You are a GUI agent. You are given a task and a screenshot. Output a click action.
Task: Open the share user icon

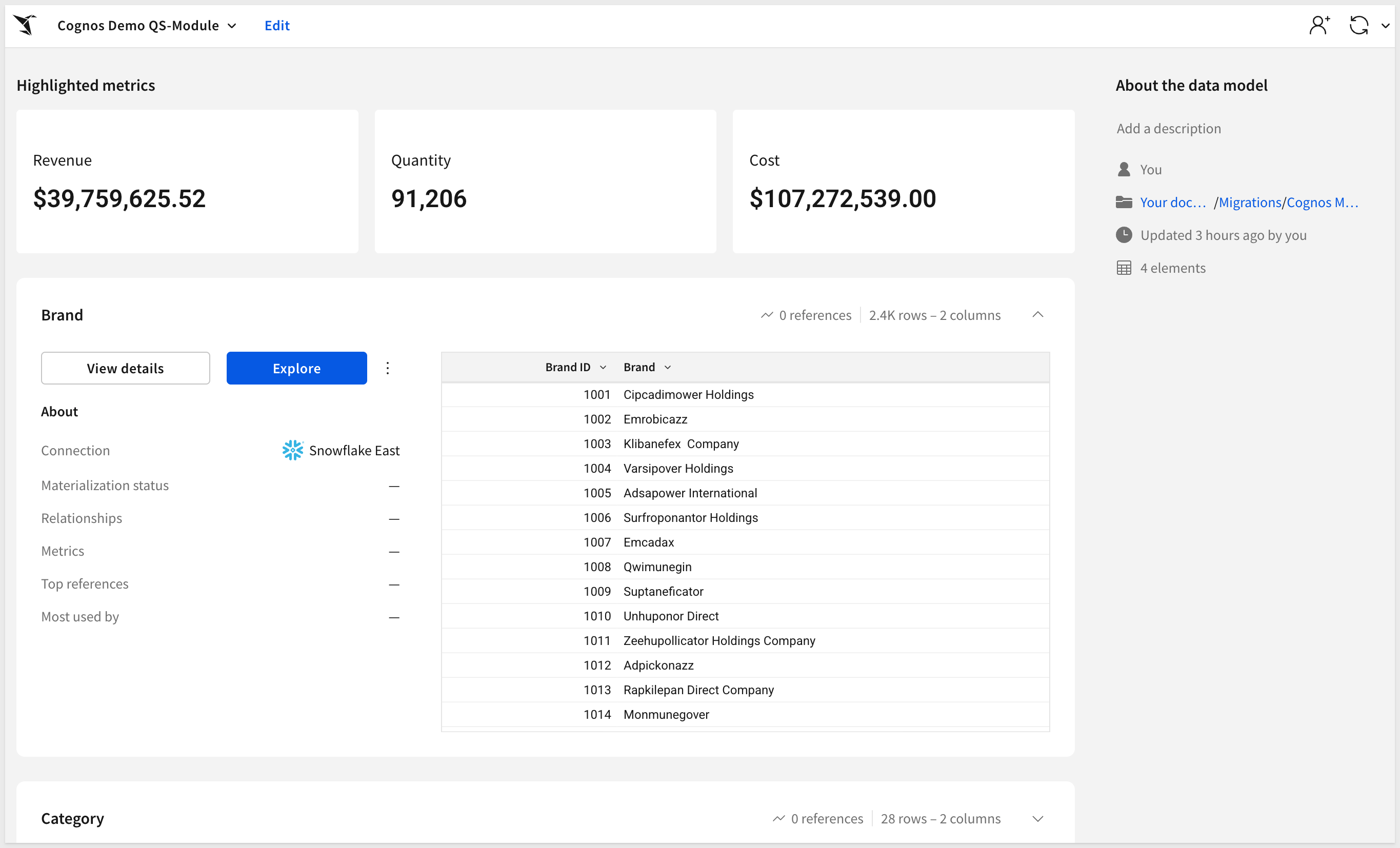point(1319,25)
